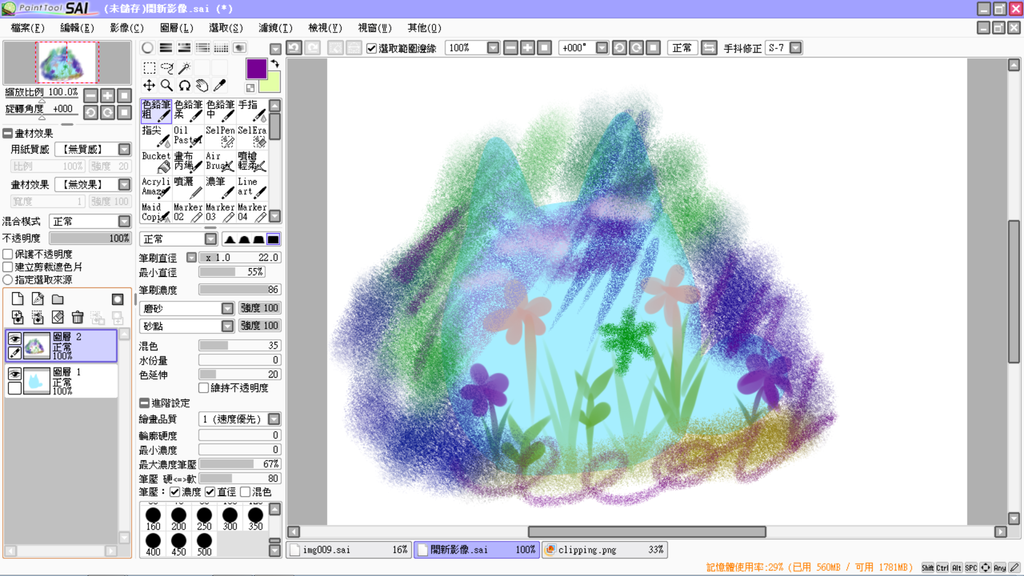The height and width of the screenshot is (576, 1024).
Task: Create a new normal layer
Action: [x=18, y=299]
